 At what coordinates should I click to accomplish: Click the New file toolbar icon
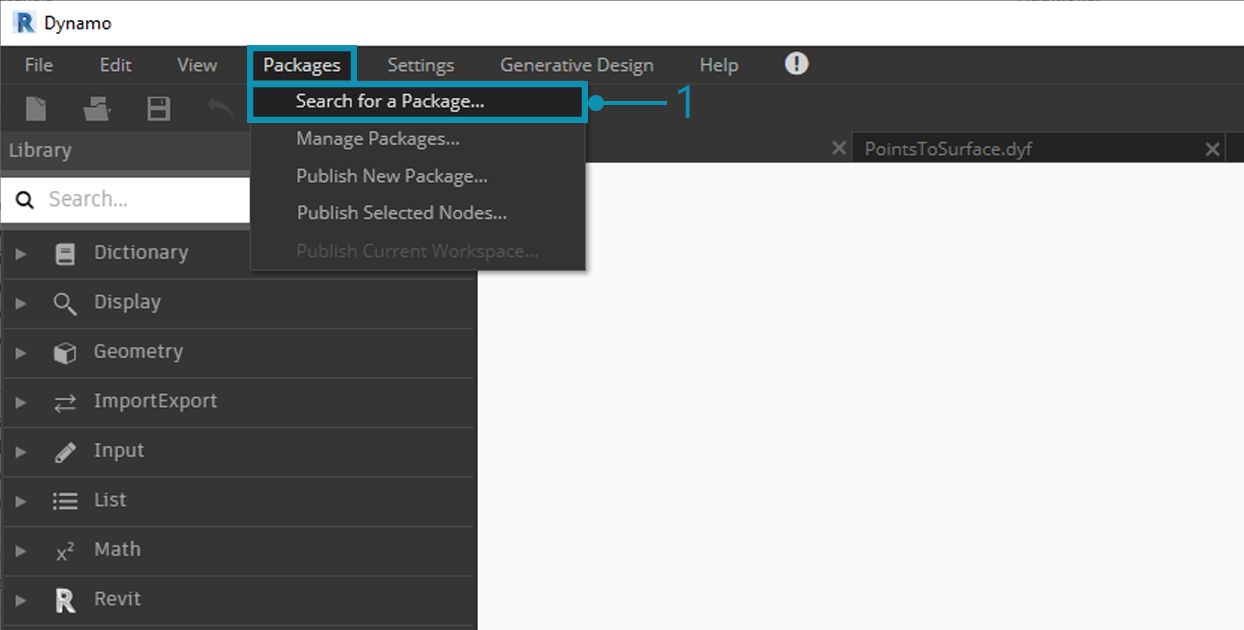[x=36, y=108]
